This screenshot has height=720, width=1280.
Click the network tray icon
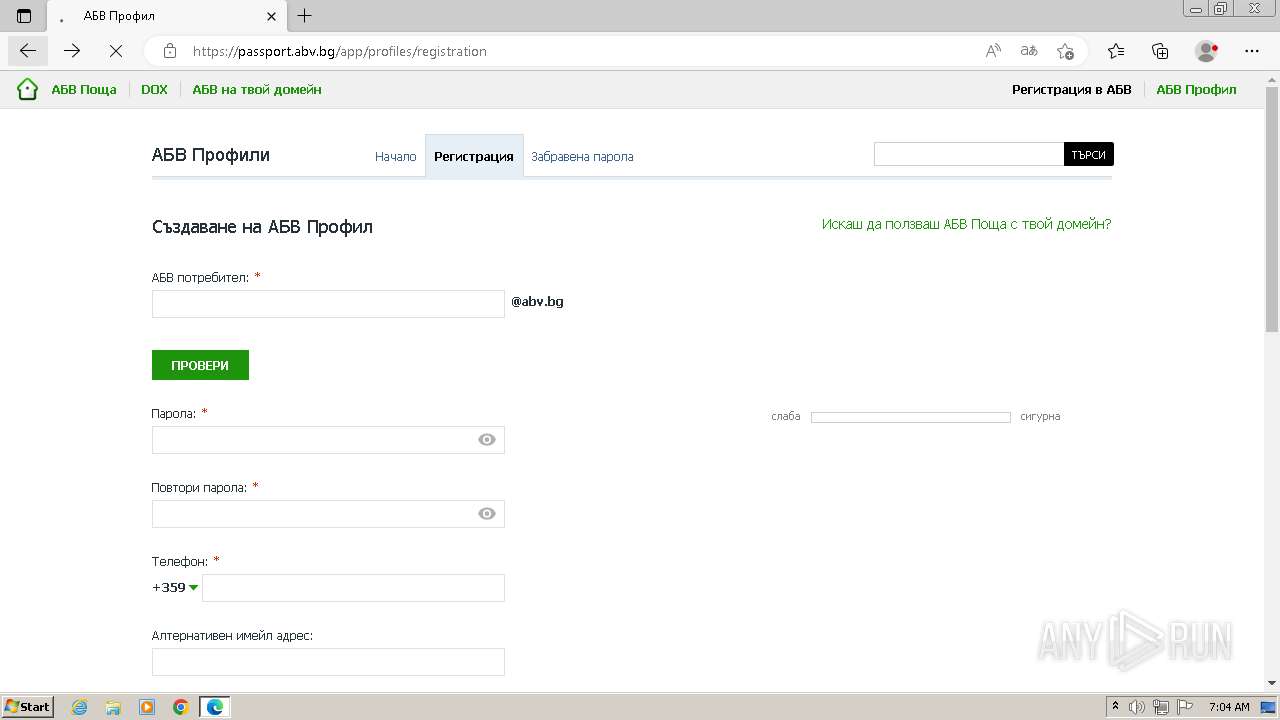(1161, 707)
